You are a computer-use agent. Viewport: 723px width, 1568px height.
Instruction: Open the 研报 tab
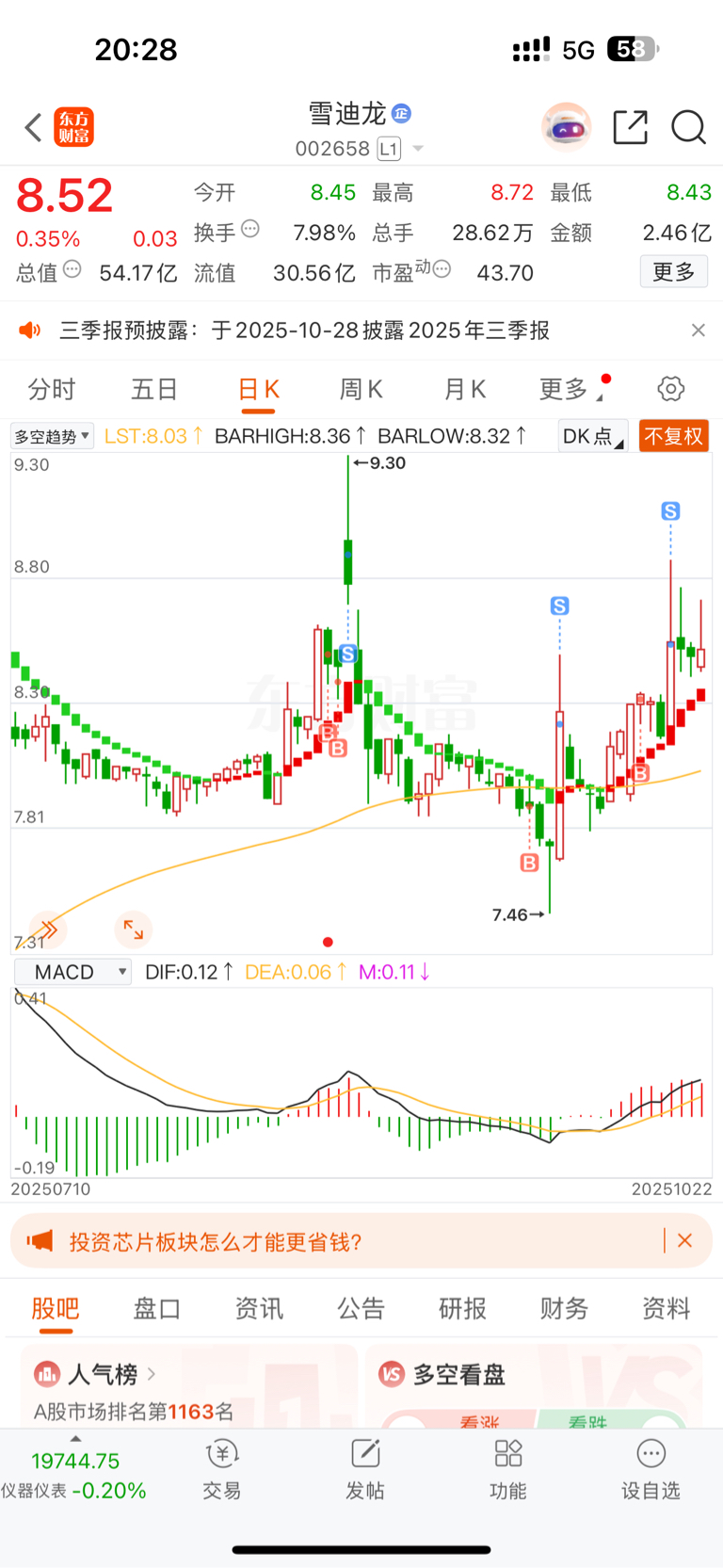(x=463, y=1308)
